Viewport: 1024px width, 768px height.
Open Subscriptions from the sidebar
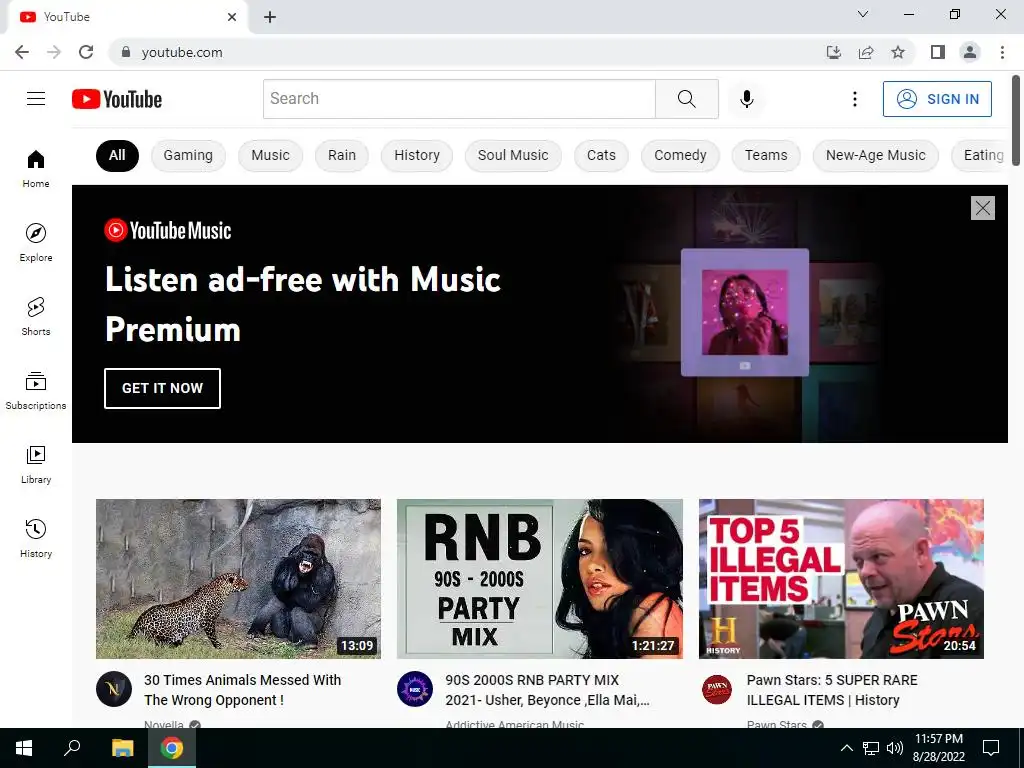[x=36, y=390]
